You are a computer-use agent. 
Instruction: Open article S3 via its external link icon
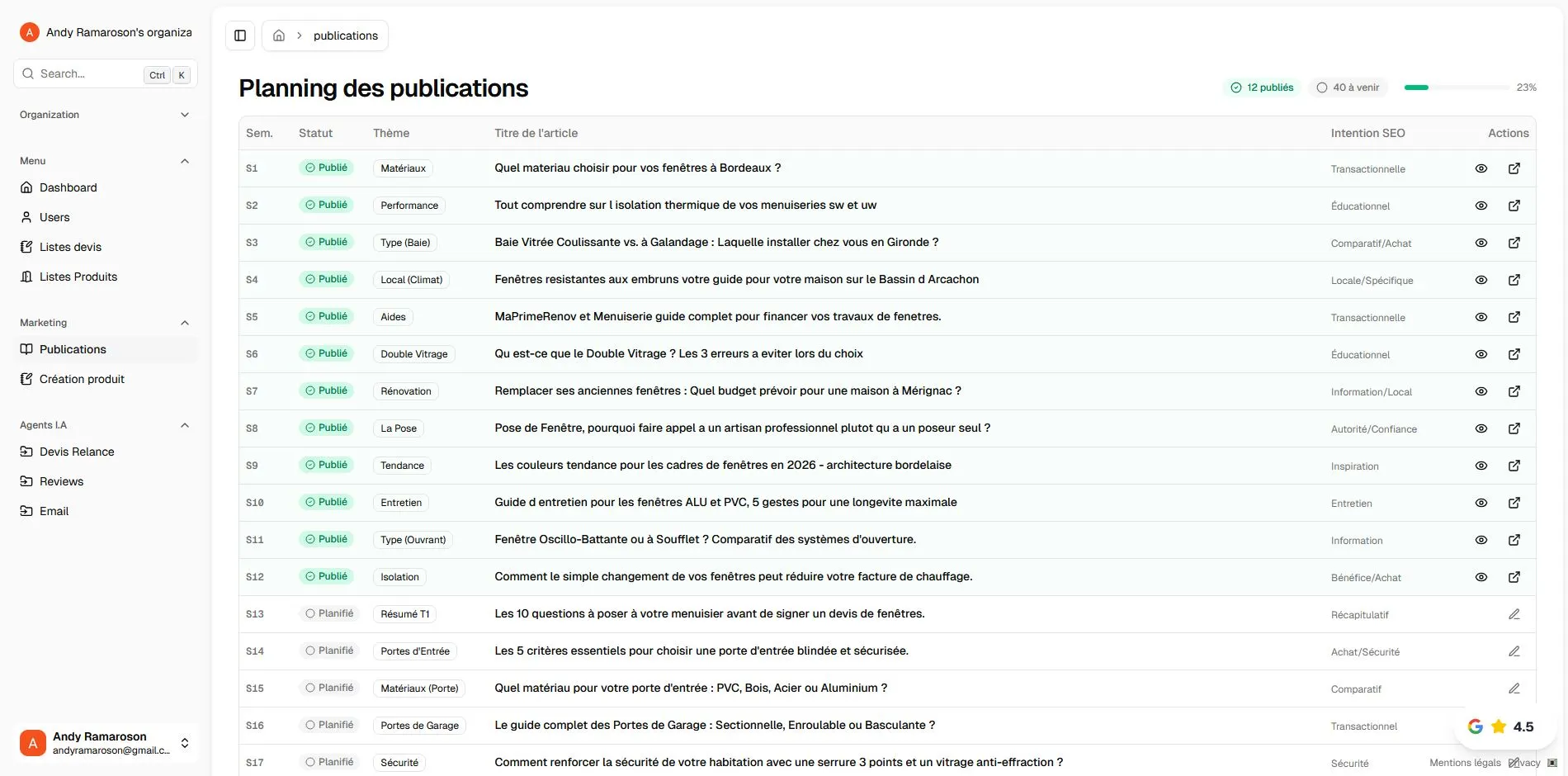tap(1514, 243)
